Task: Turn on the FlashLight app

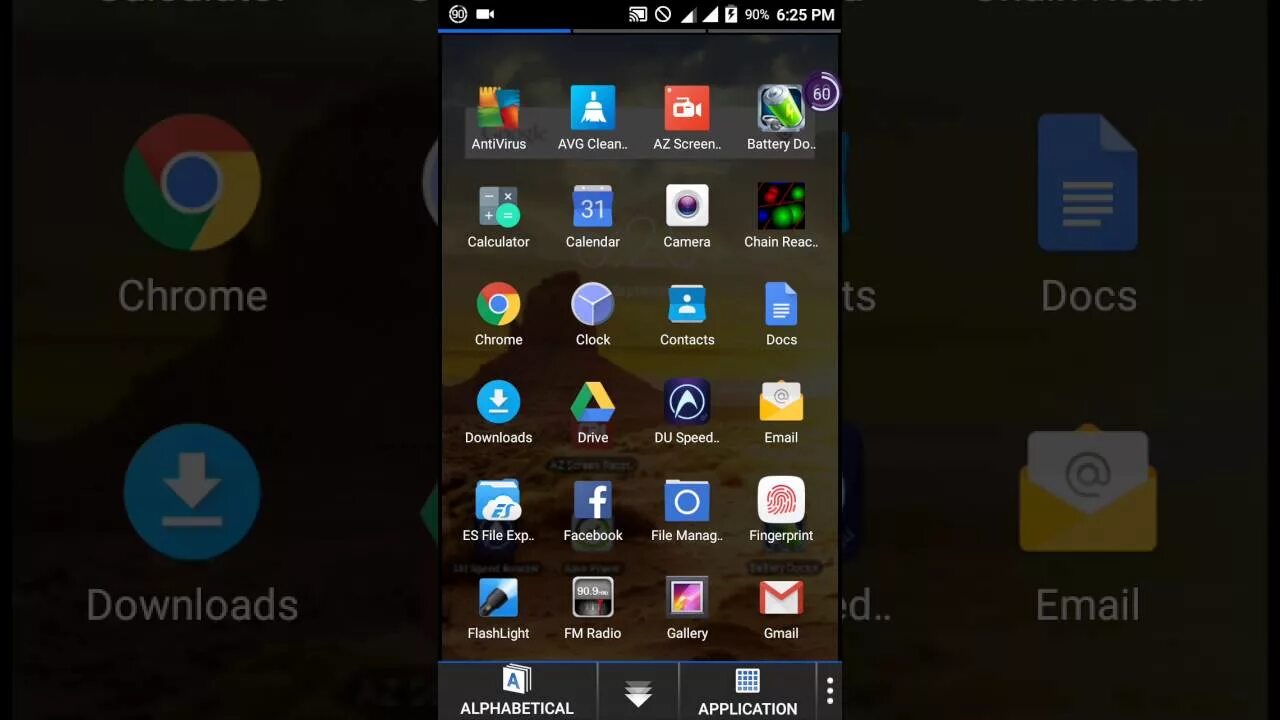Action: [498, 608]
